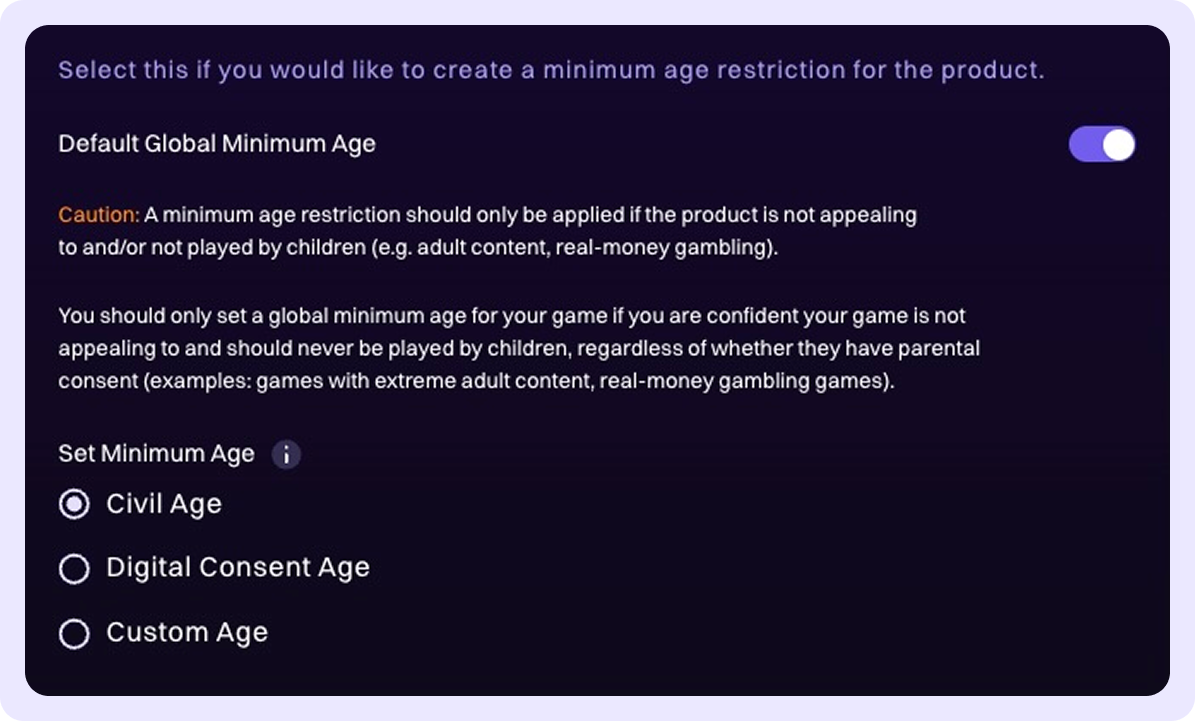Pick the Custom Age radio circle
This screenshot has width=1195, height=721.
[x=74, y=633]
